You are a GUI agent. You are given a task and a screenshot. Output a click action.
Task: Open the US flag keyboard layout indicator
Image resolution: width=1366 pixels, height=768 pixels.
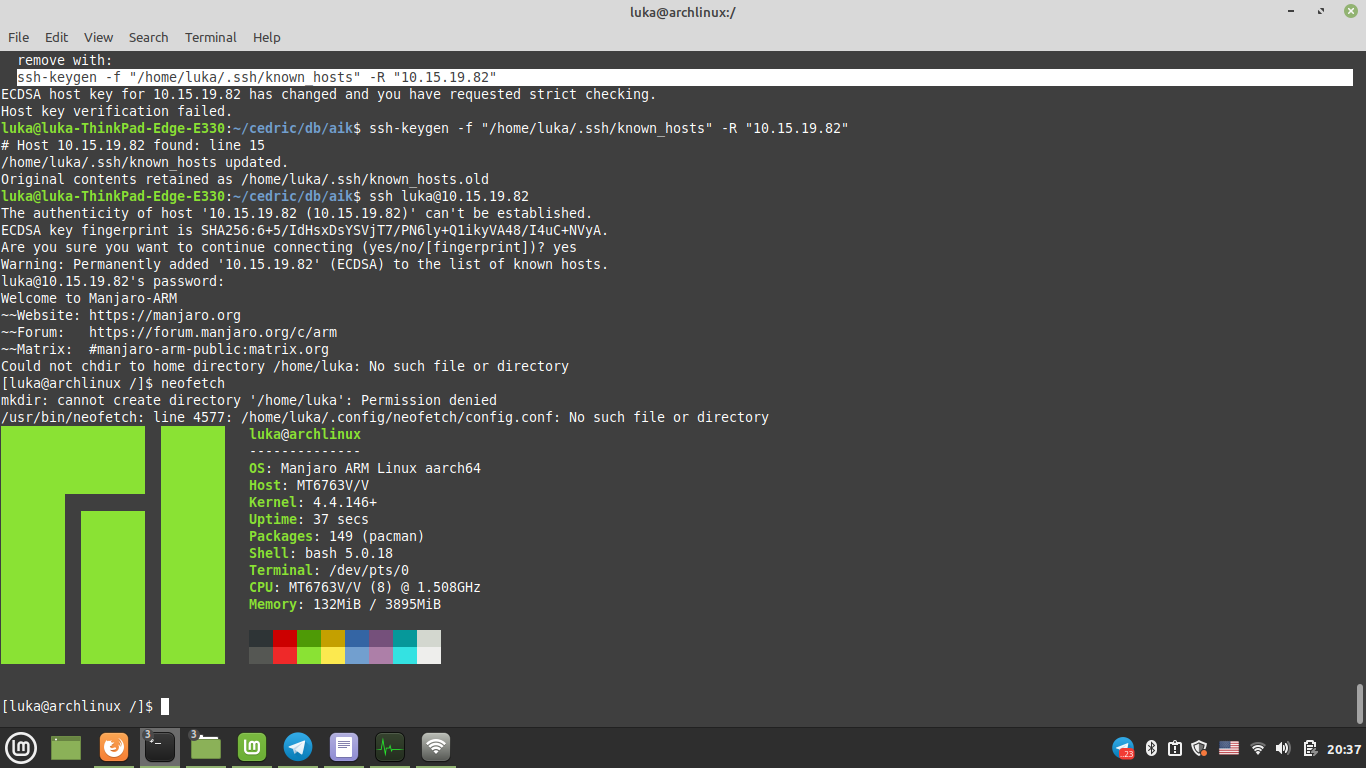point(1228,748)
